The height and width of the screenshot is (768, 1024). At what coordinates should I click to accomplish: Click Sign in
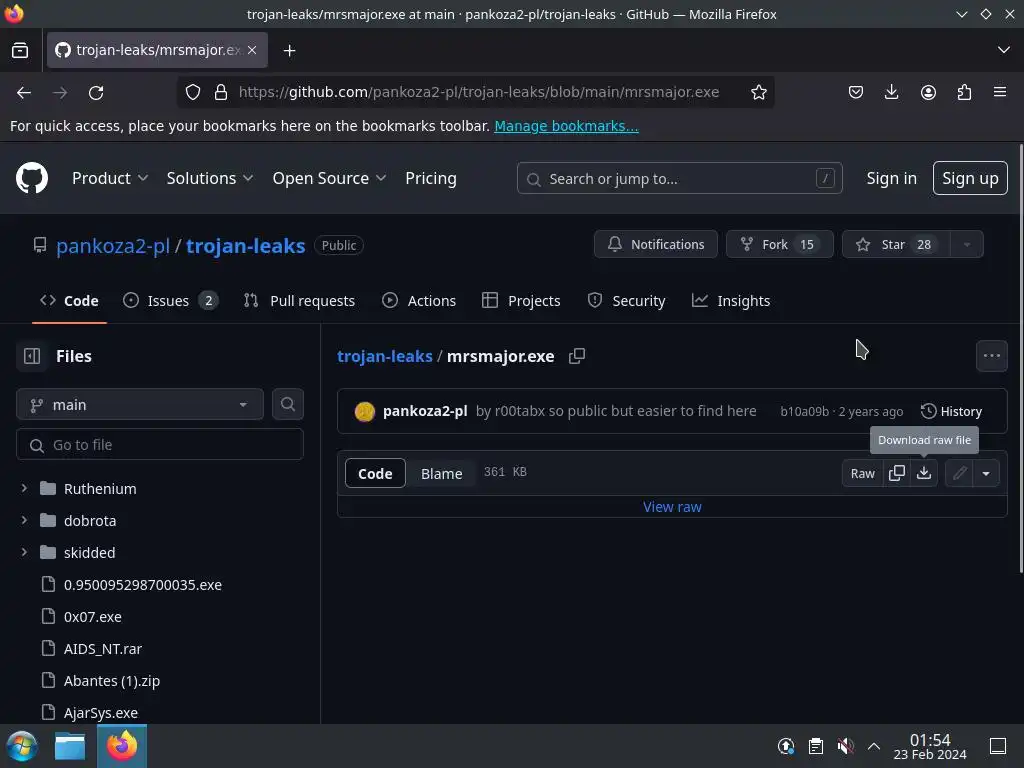(891, 178)
